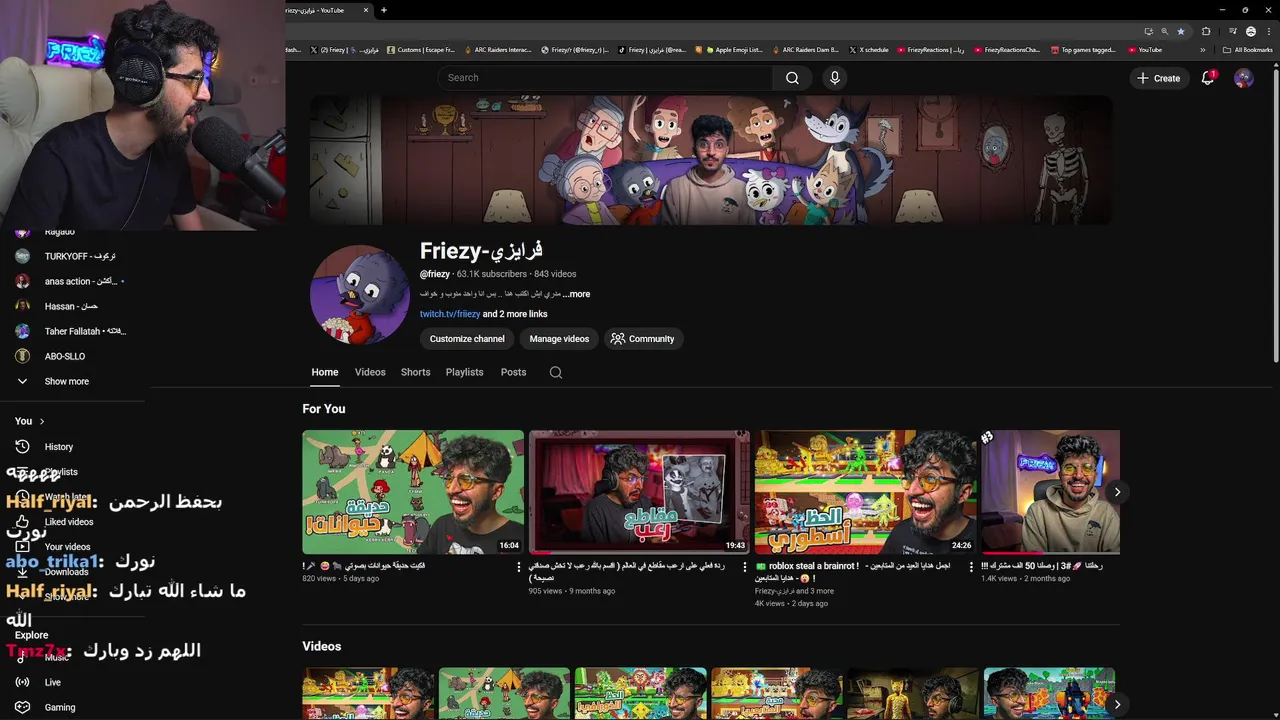Image resolution: width=1280 pixels, height=720 pixels.
Task: Expand the You section chevron
Action: 42,421
